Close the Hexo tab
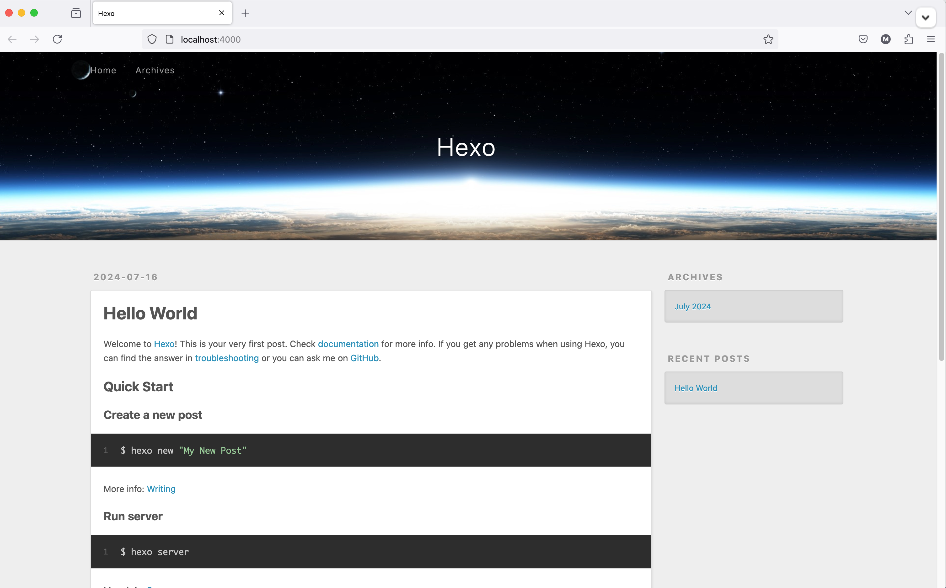 click(221, 13)
